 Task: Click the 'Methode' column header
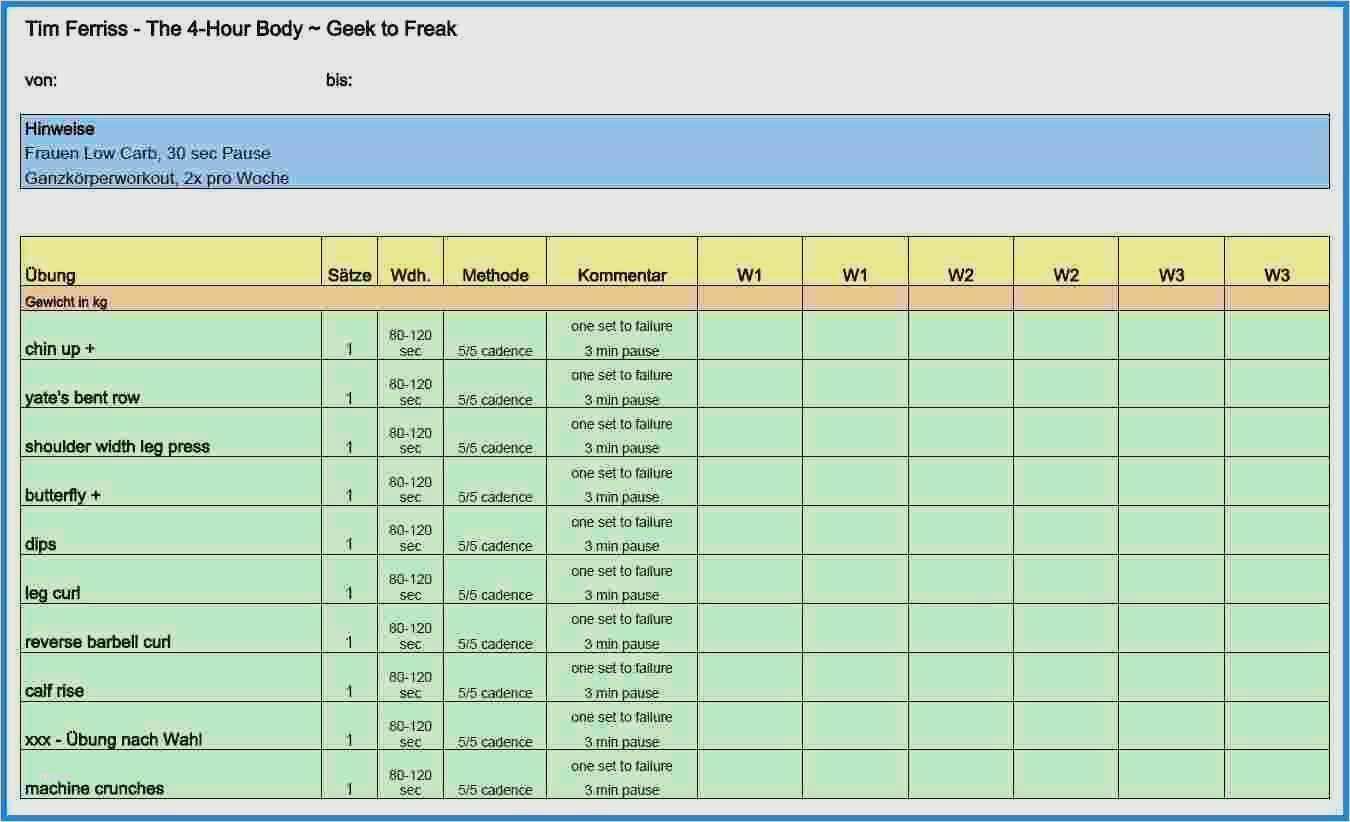[x=495, y=275]
